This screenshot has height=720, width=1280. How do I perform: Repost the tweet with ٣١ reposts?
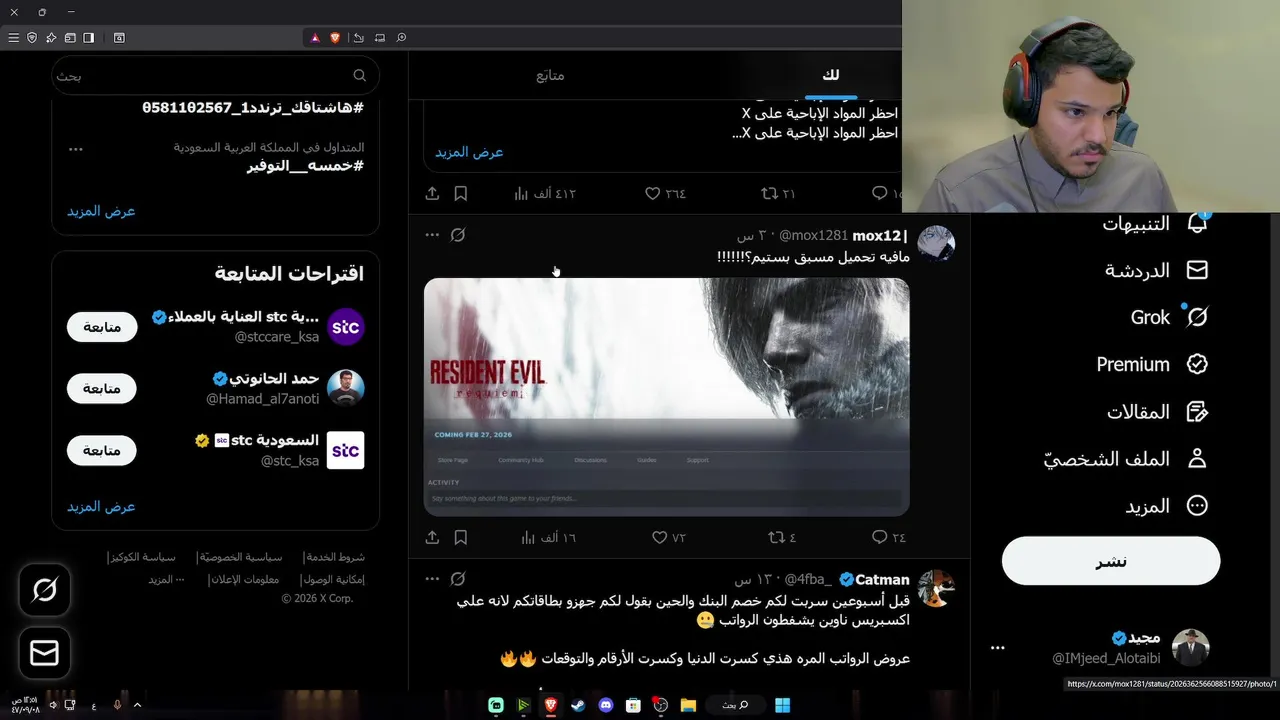point(778,193)
